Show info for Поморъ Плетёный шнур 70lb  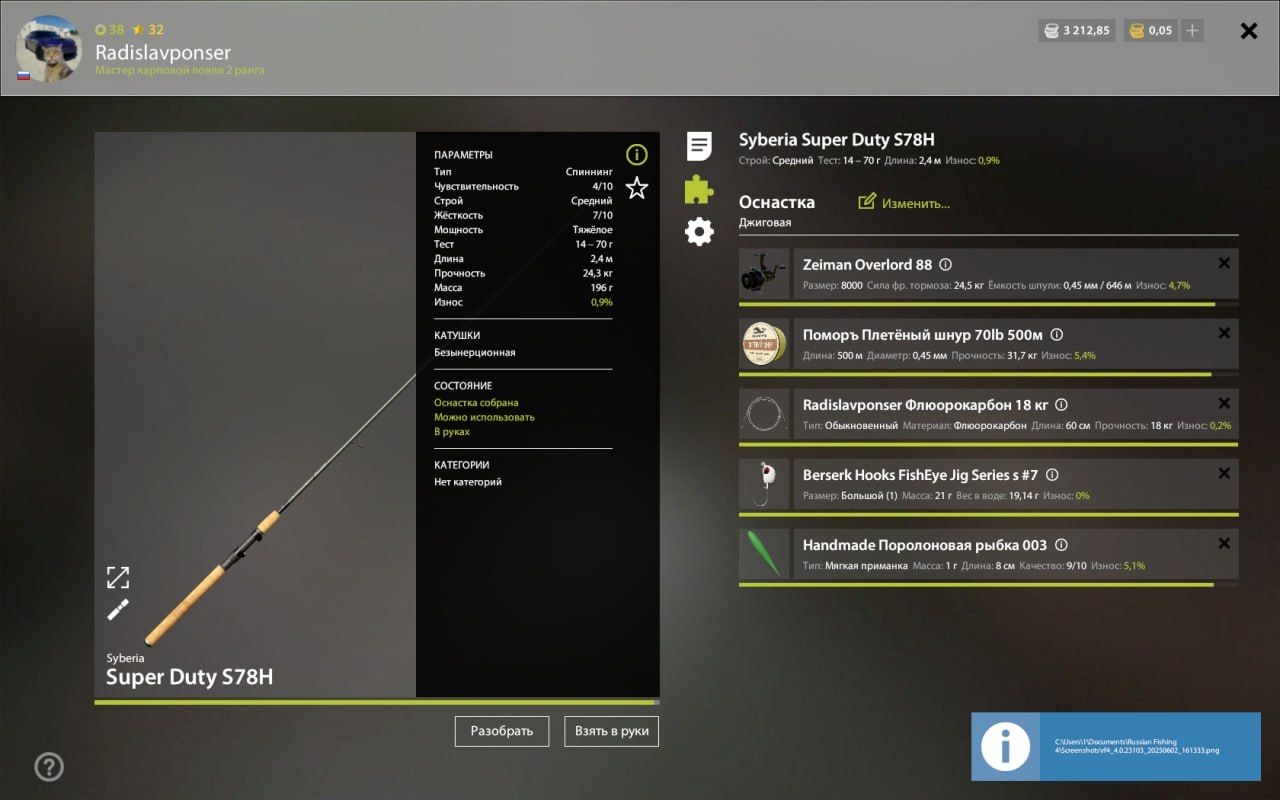[1057, 335]
